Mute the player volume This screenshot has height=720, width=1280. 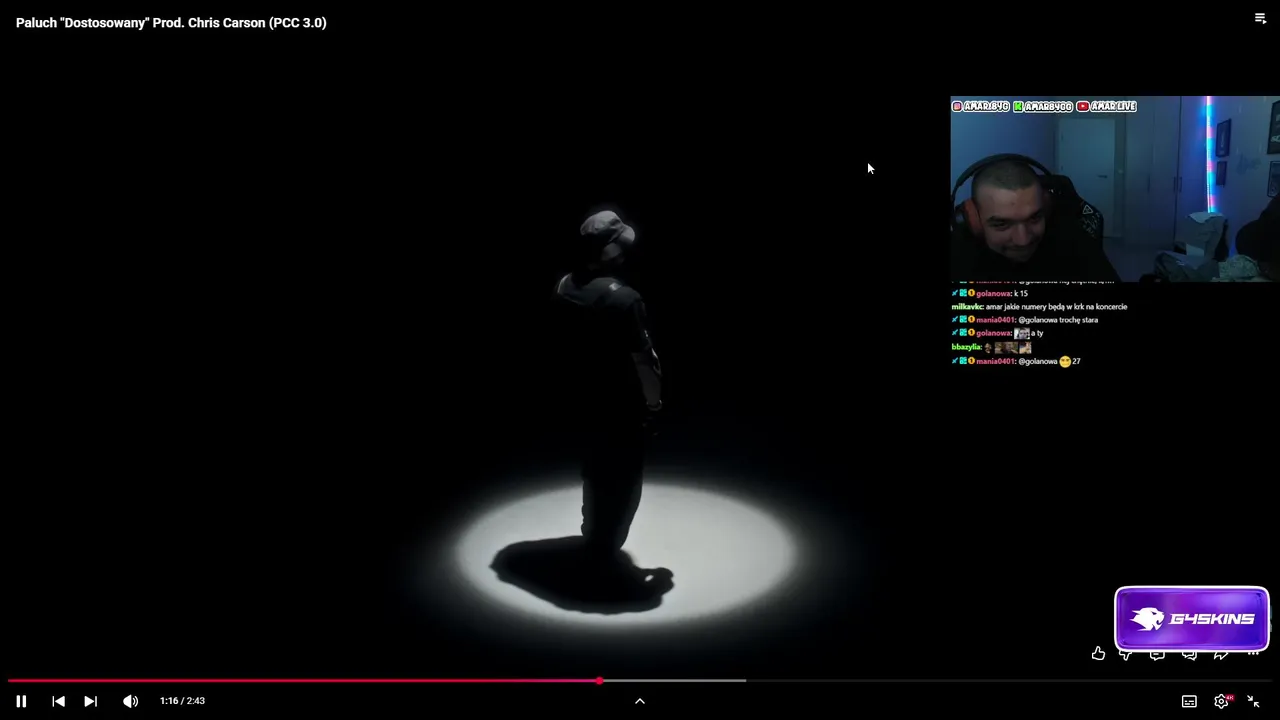coord(130,701)
